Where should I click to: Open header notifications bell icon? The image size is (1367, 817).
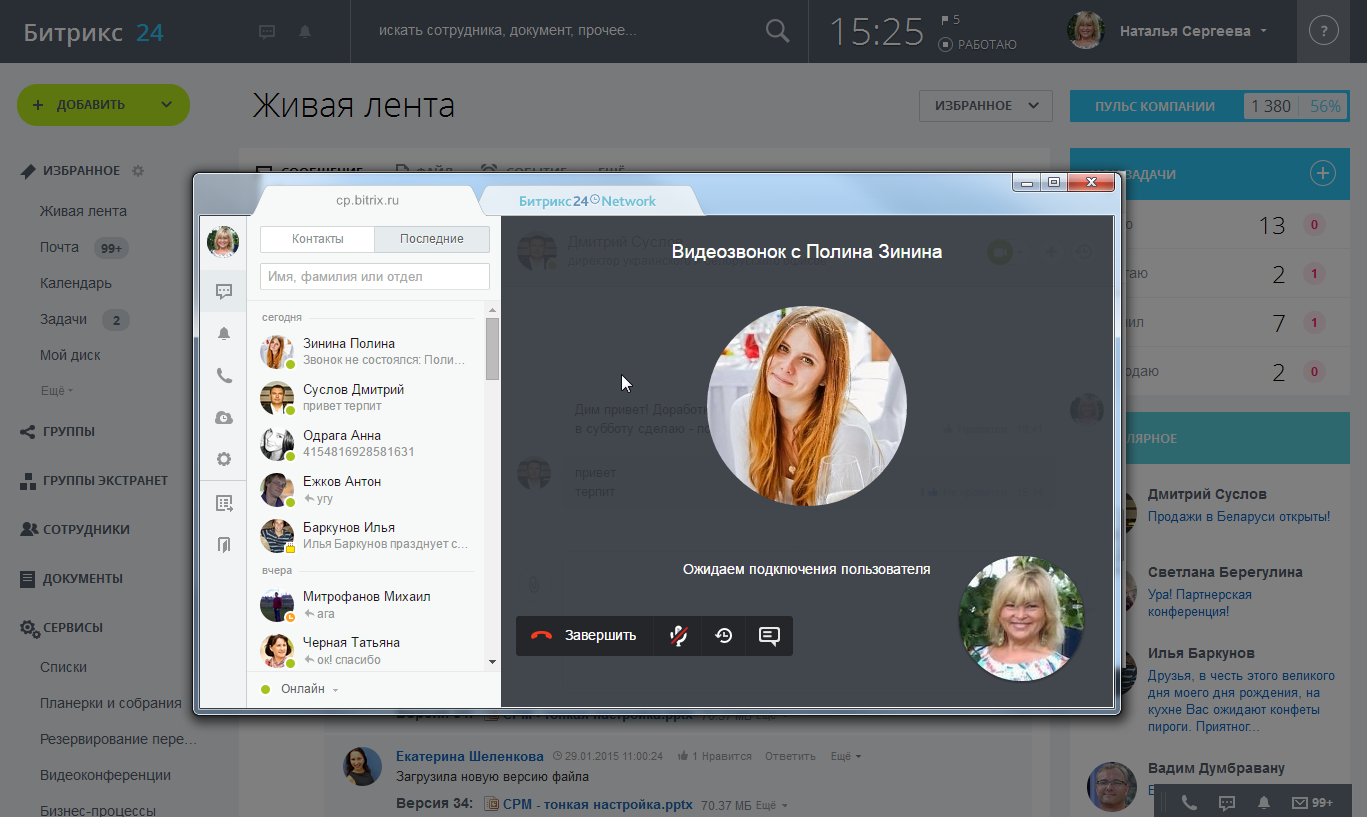(x=305, y=31)
